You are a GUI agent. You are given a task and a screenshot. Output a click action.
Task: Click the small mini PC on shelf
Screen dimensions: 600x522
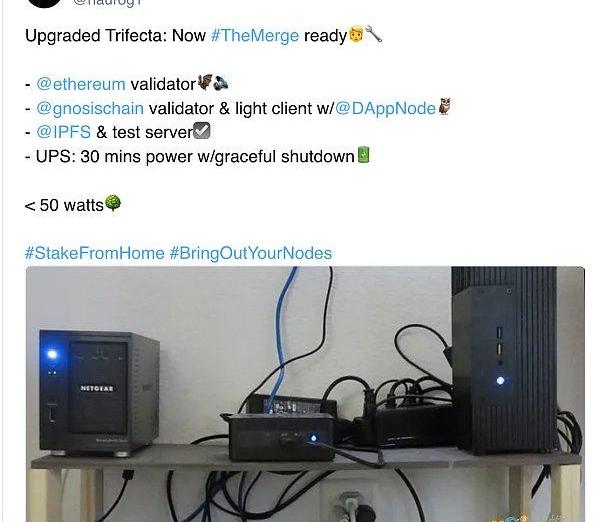[x=282, y=437]
